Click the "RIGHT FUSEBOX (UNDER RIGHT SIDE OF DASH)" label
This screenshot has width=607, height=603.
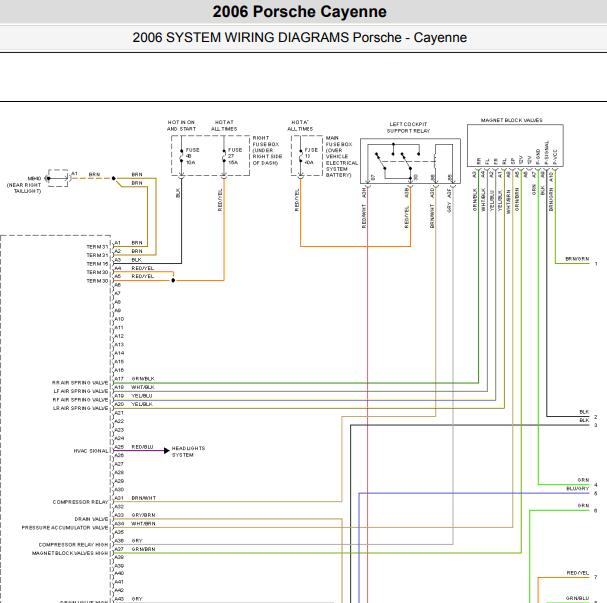coord(267,151)
